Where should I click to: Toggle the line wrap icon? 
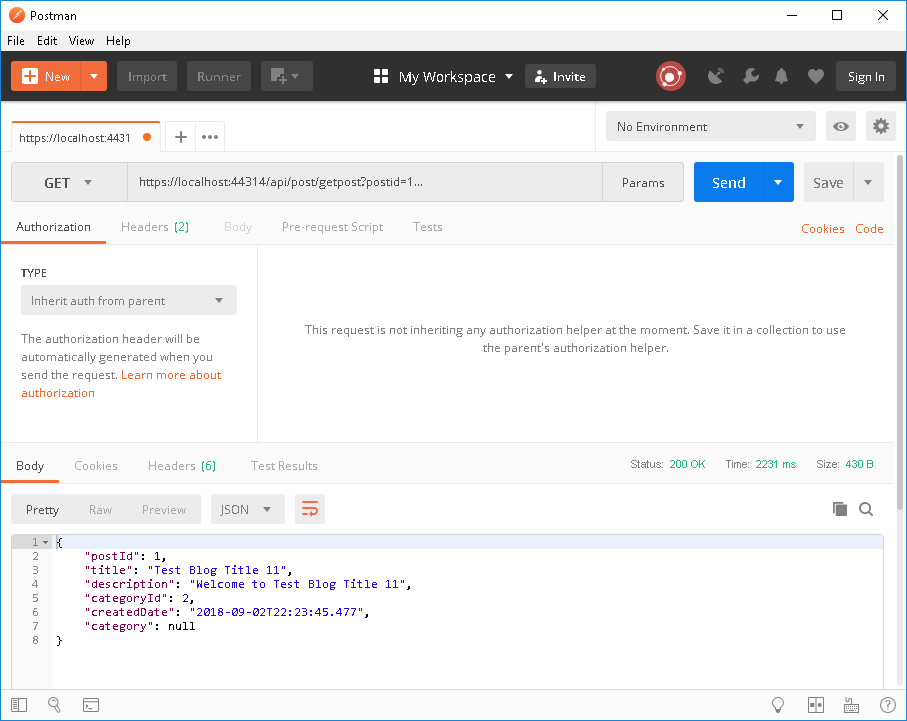tap(310, 509)
